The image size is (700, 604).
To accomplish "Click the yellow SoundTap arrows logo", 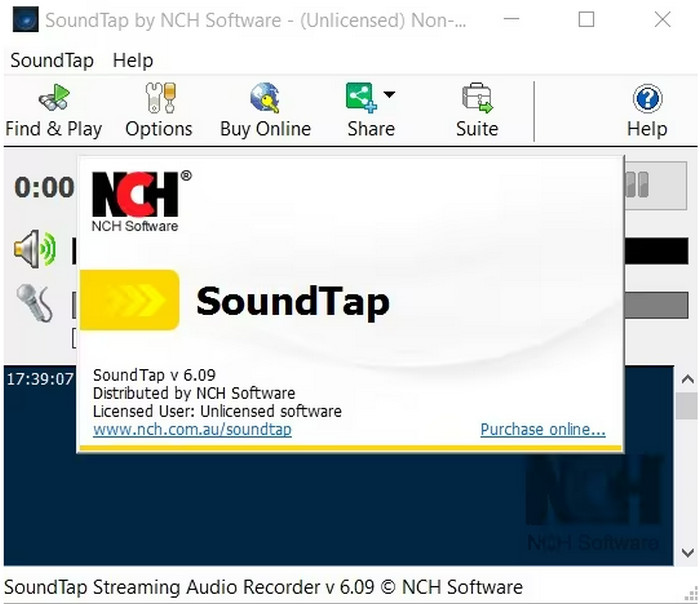I will pyautogui.click(x=129, y=300).
